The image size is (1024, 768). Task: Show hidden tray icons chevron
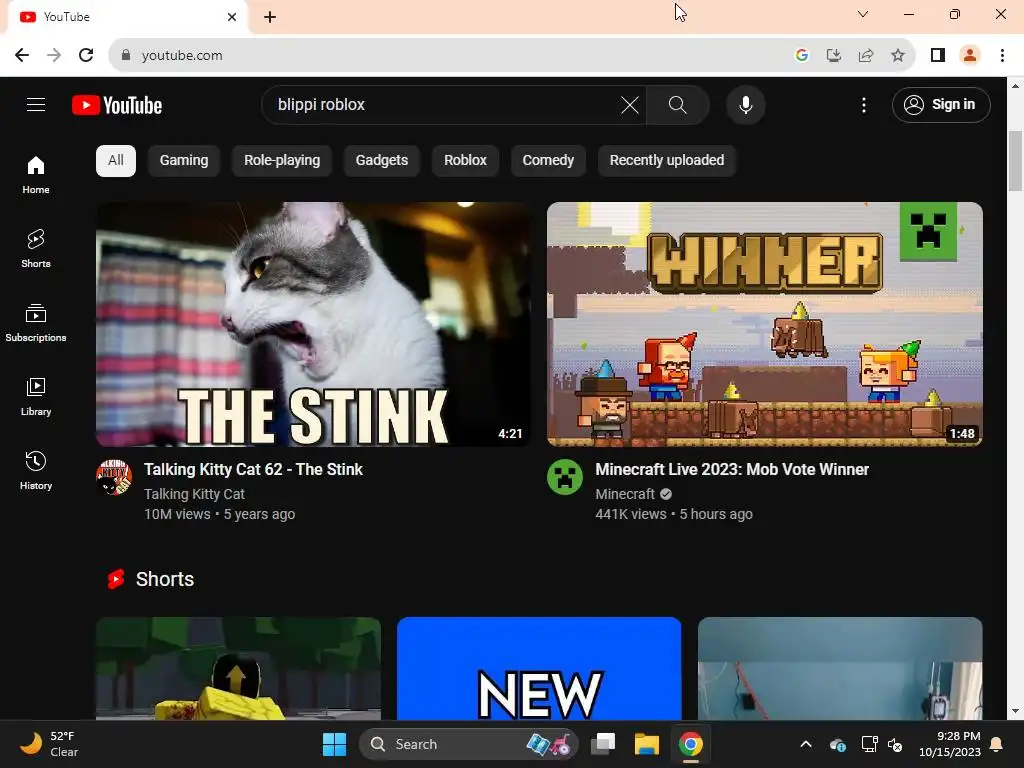coord(806,744)
